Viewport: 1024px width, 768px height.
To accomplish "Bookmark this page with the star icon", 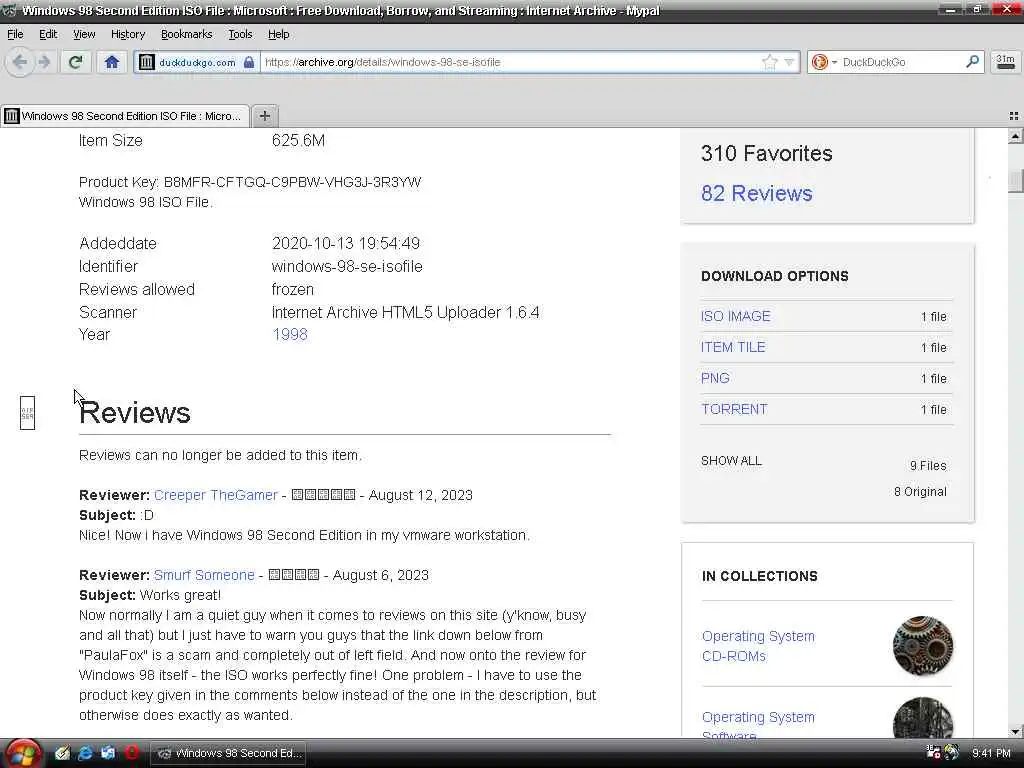I will click(769, 62).
